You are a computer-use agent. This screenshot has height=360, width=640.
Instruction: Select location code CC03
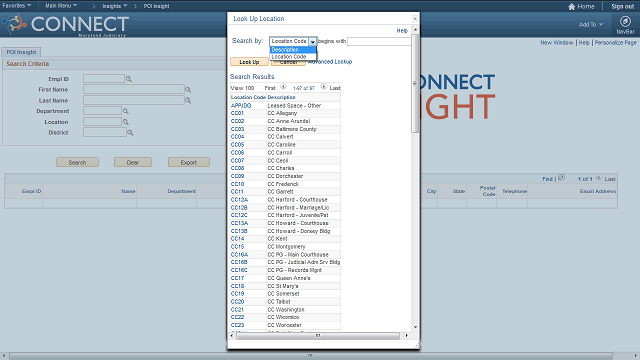pos(237,129)
